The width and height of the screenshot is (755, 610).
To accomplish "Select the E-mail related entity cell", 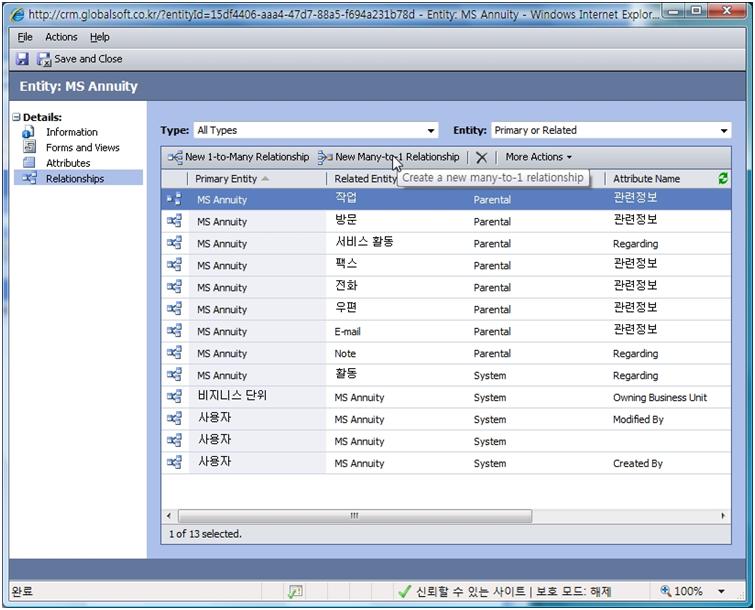I will point(347,331).
